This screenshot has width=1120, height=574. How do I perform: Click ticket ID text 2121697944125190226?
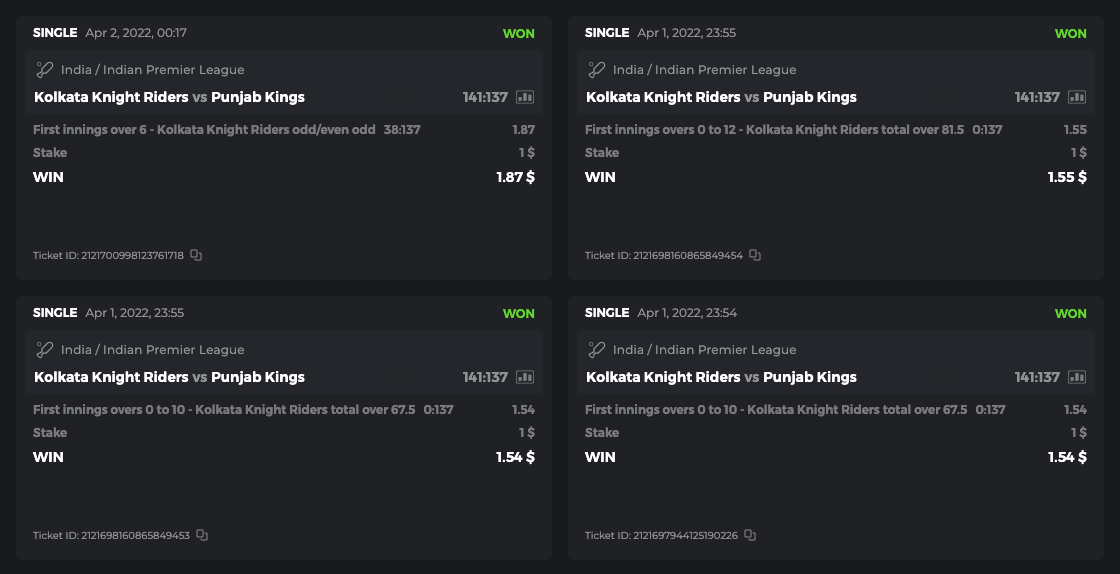click(685, 535)
